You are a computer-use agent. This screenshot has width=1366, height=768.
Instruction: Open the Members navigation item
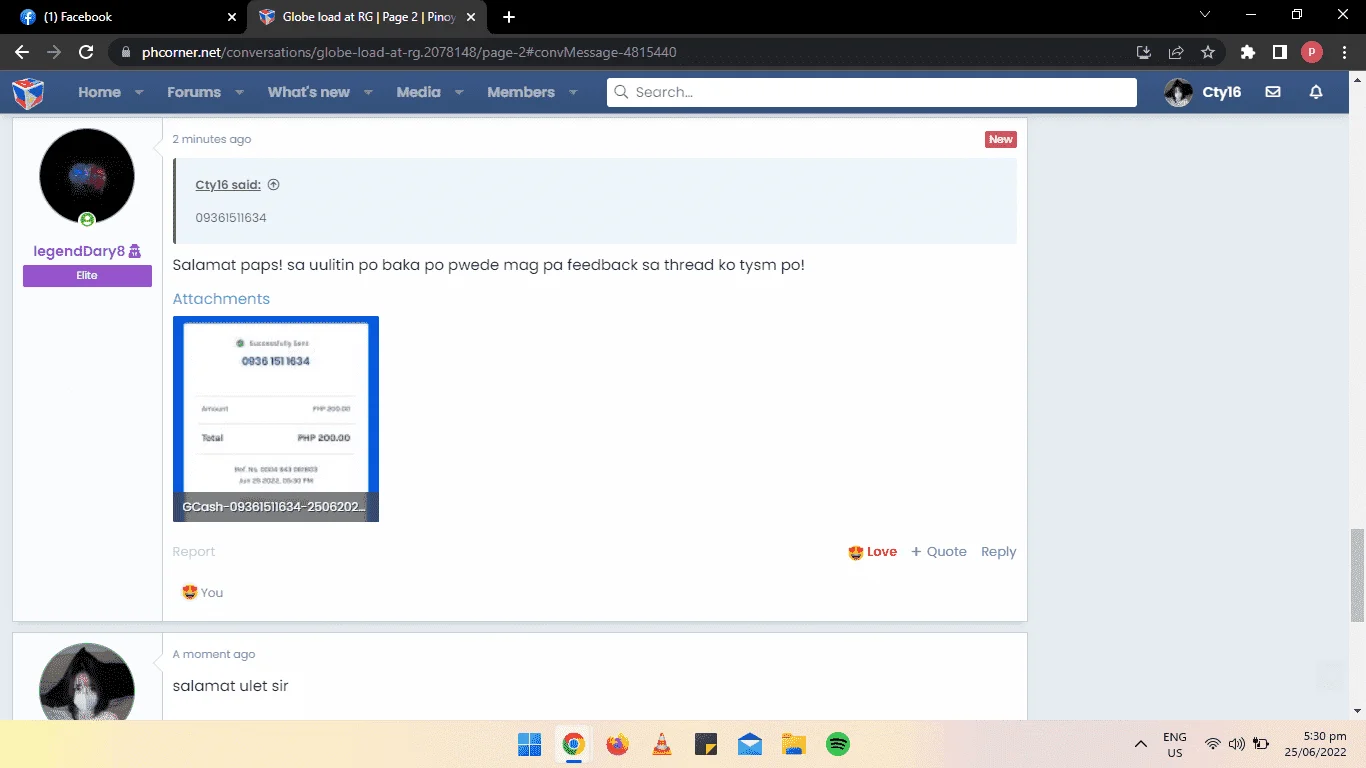(521, 92)
